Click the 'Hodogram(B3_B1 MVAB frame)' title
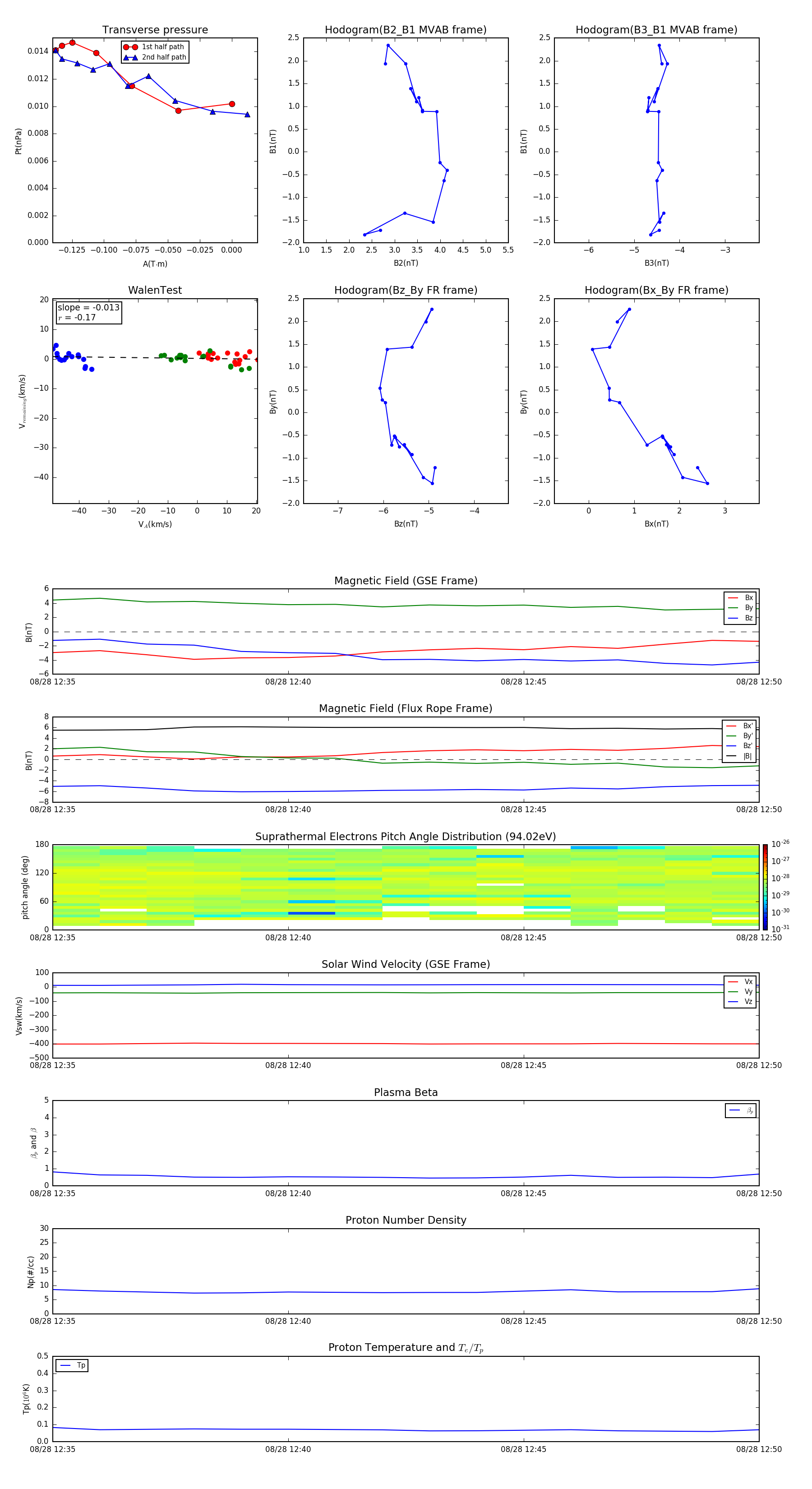The image size is (812, 1489). [x=656, y=30]
